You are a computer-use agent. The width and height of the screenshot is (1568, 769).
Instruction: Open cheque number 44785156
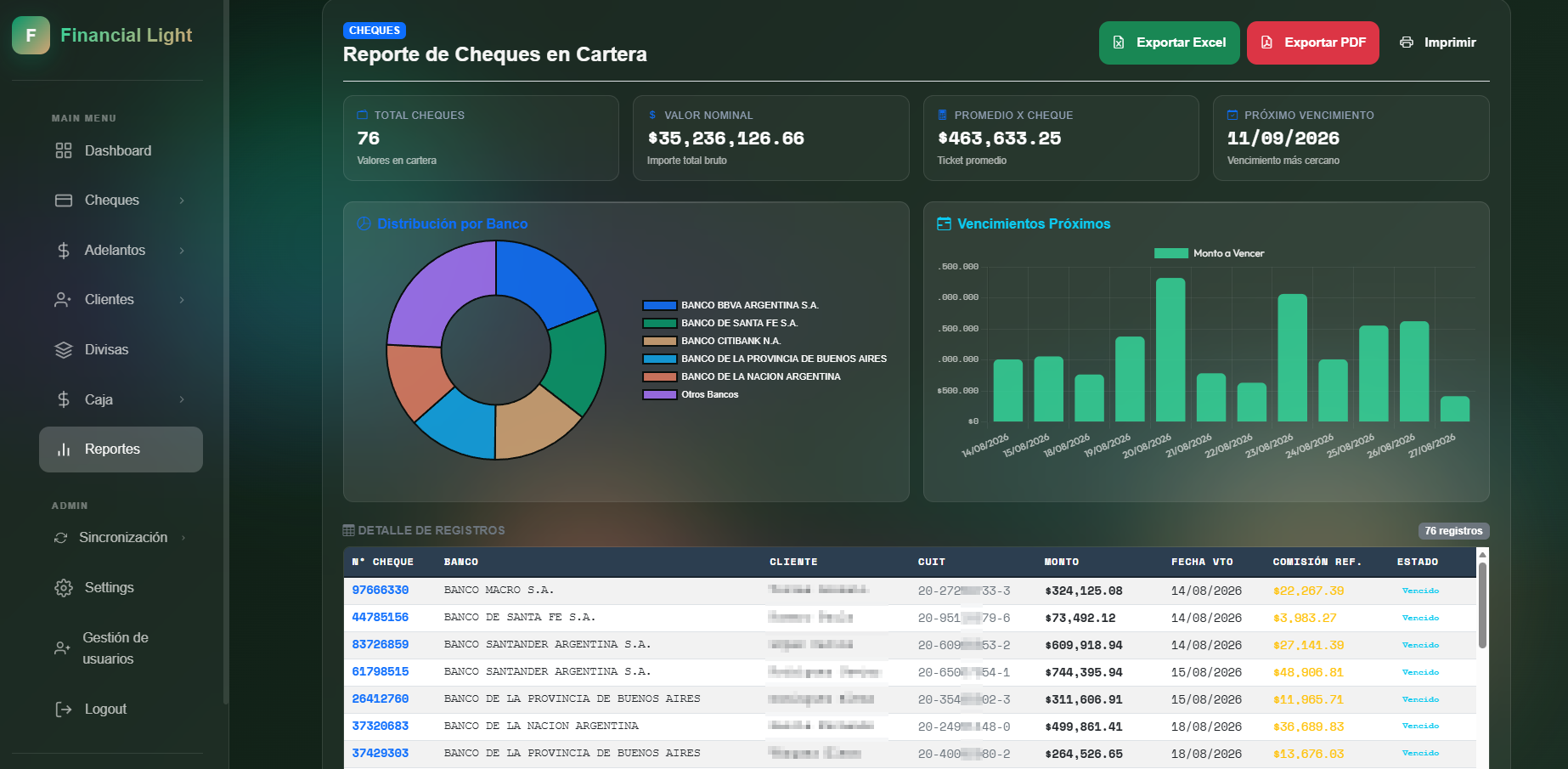(381, 618)
